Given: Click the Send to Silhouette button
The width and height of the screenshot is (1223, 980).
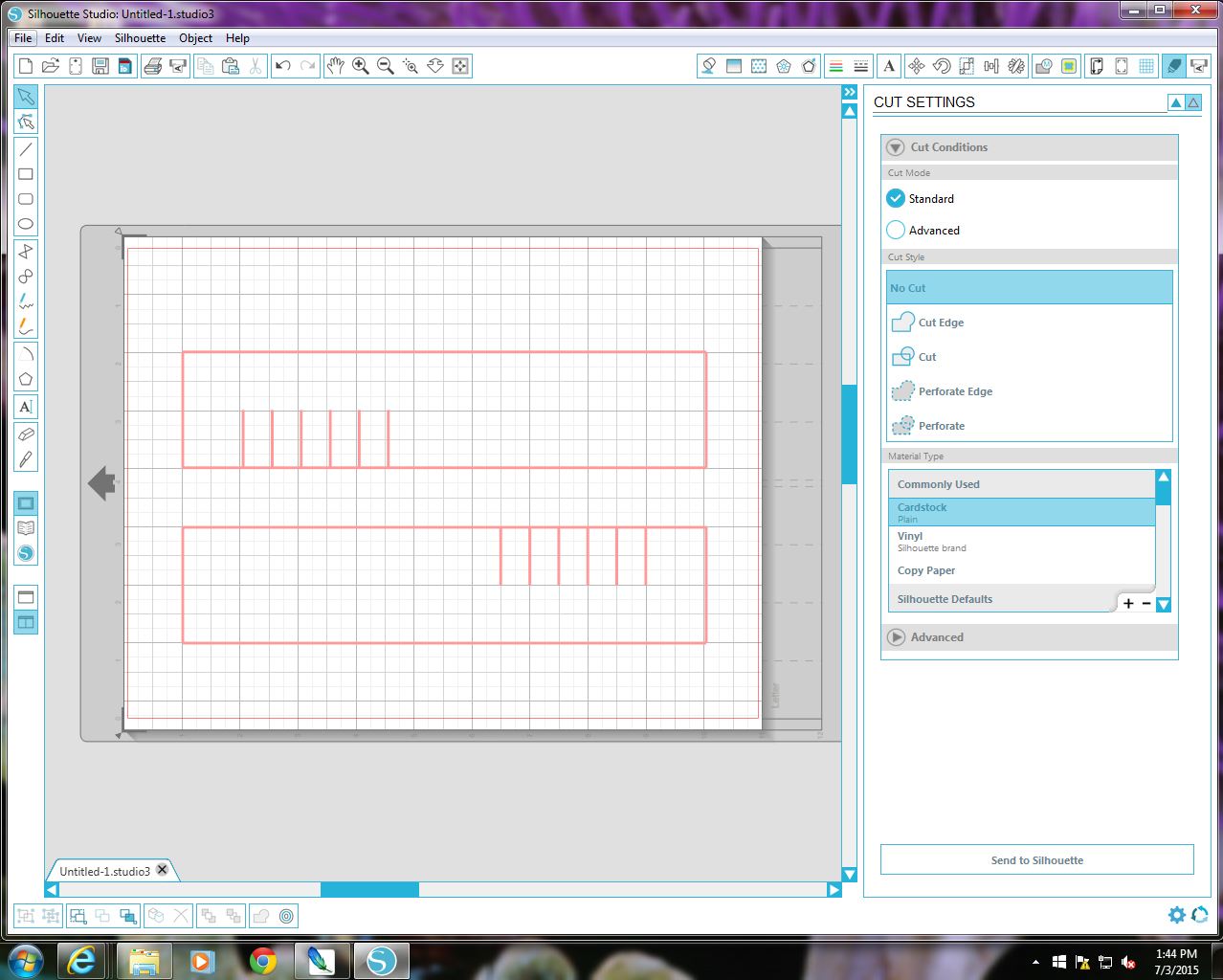Looking at the screenshot, I should tap(1037, 859).
